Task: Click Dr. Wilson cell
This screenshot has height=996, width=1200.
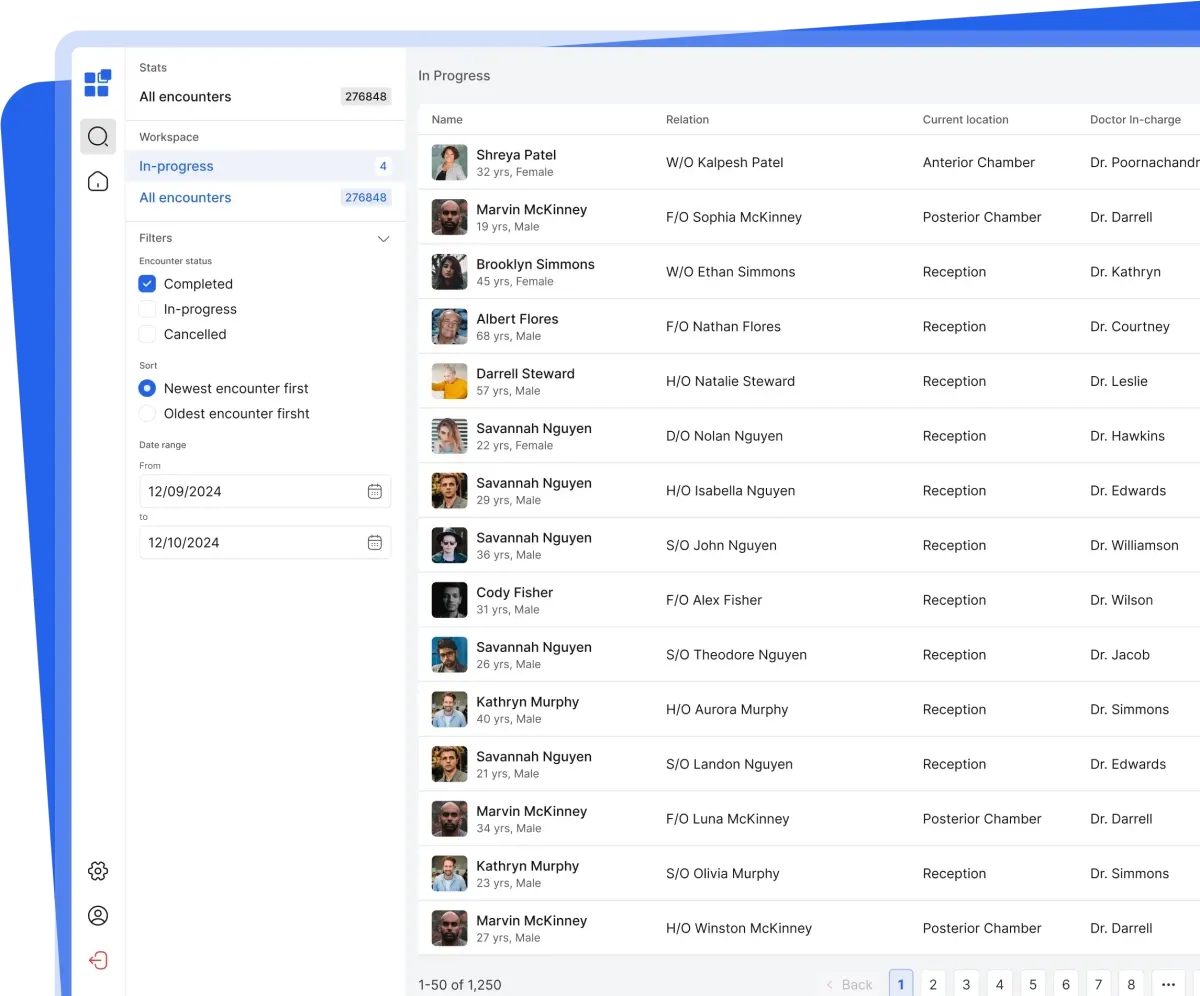Action: point(1121,600)
